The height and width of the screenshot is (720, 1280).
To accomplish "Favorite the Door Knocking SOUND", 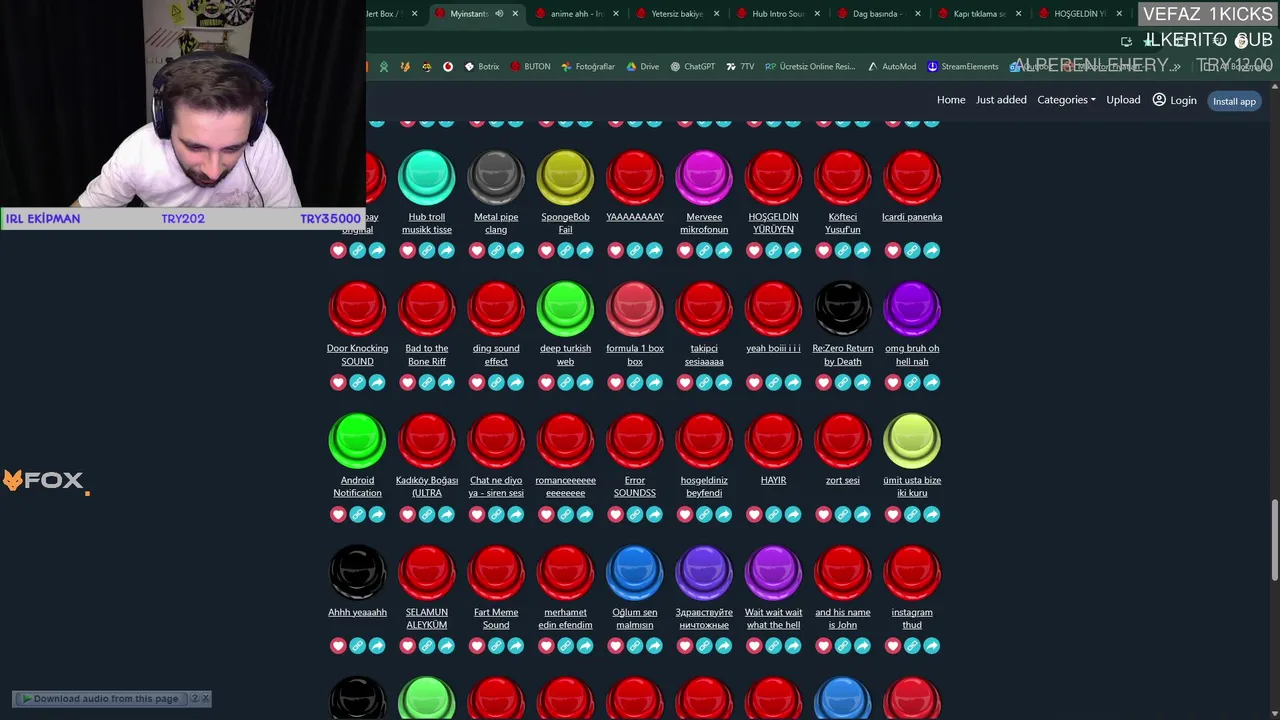I will click(338, 383).
